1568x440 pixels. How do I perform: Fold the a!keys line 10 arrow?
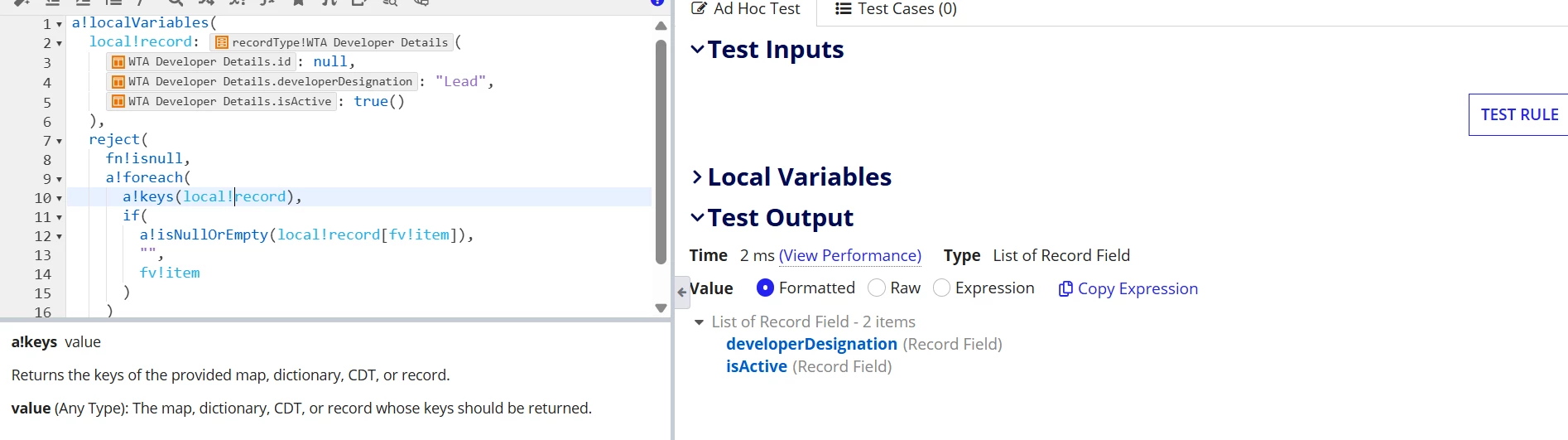59,199
